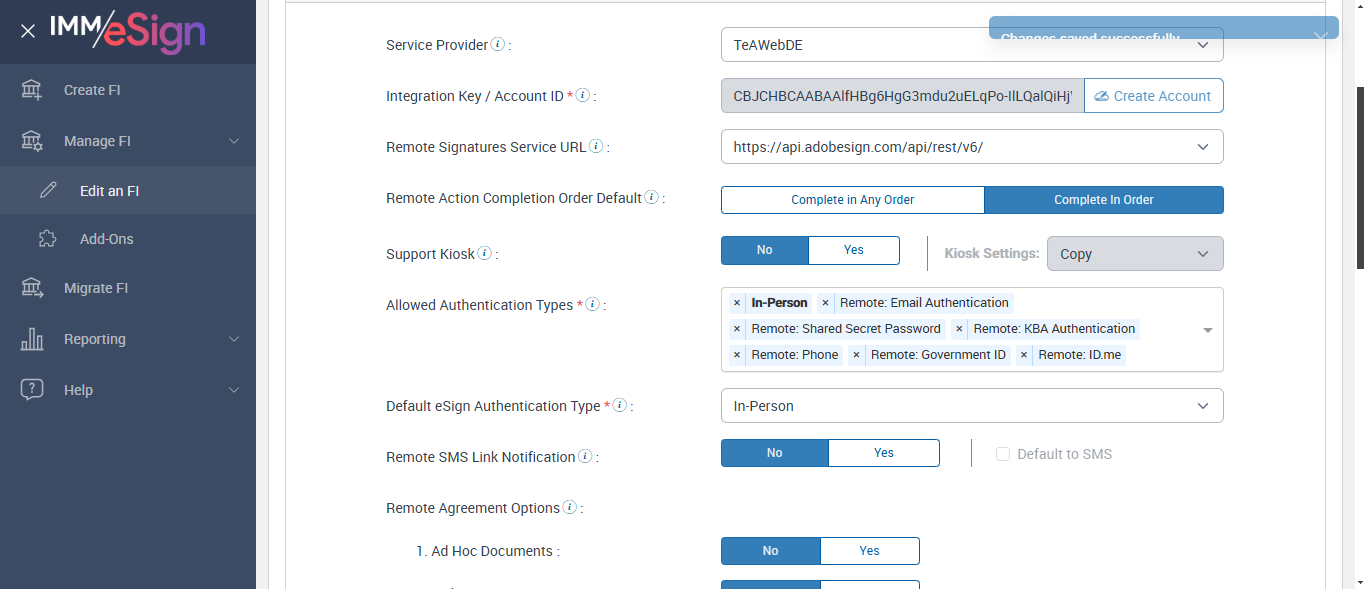
Task: Click info icon beside Remote Agreement Options
Action: [x=570, y=508]
